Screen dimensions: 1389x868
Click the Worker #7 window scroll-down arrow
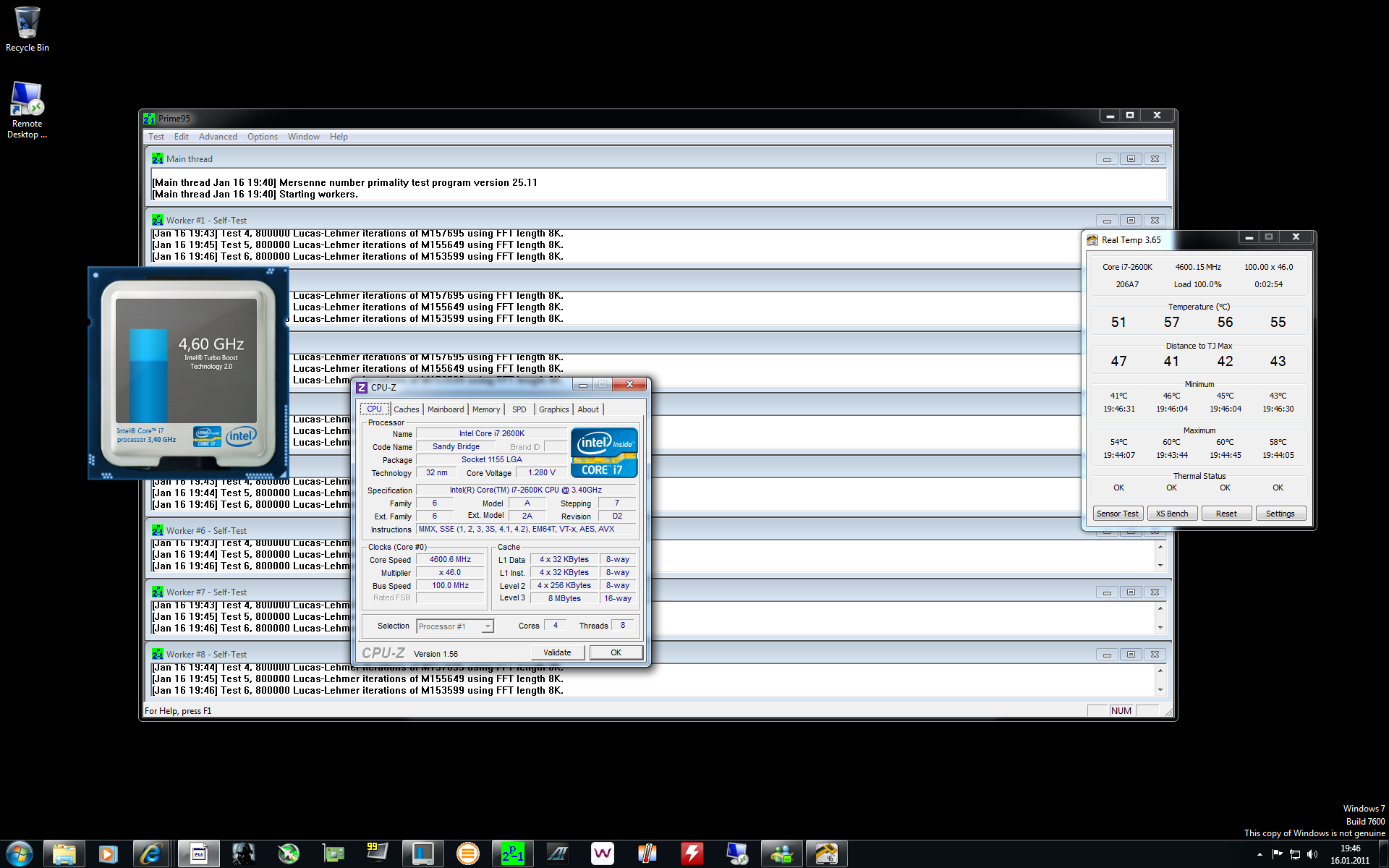(1160, 627)
